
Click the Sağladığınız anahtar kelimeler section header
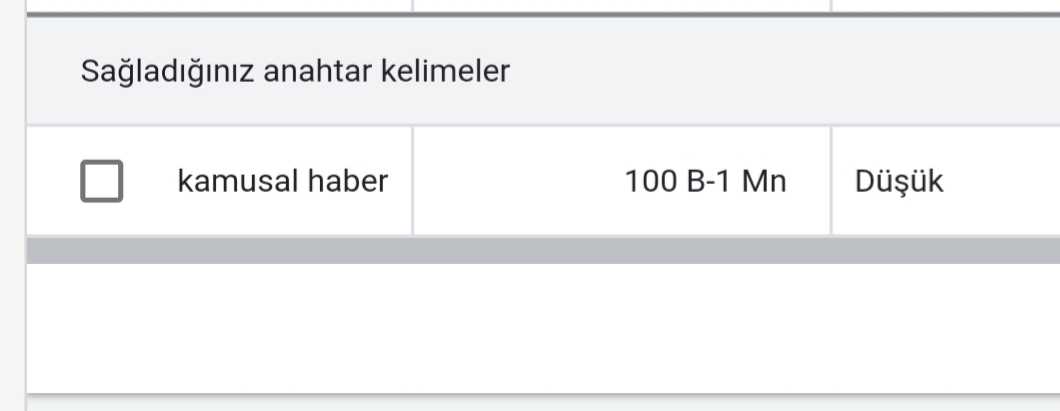[295, 71]
